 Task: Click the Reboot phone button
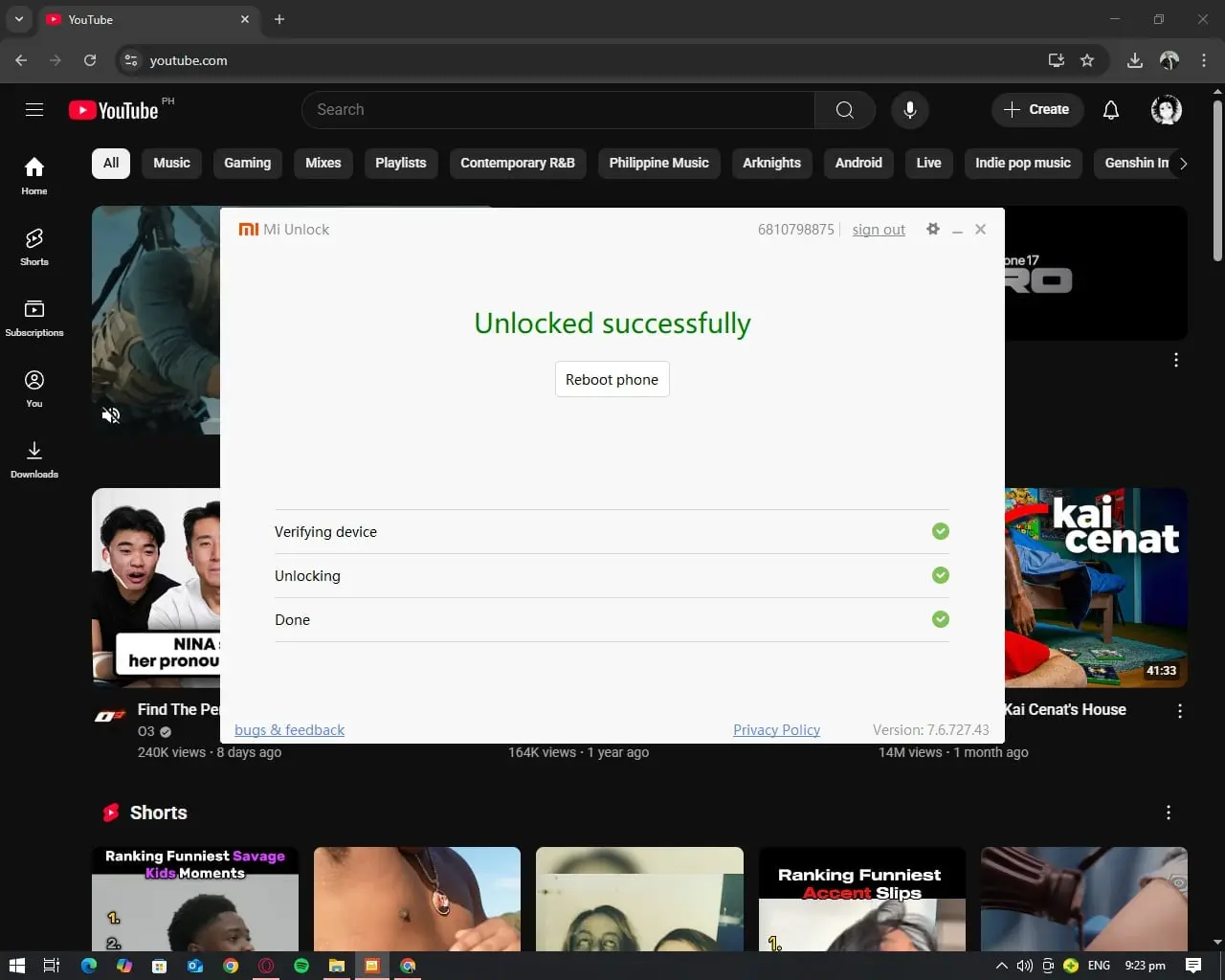tap(612, 379)
